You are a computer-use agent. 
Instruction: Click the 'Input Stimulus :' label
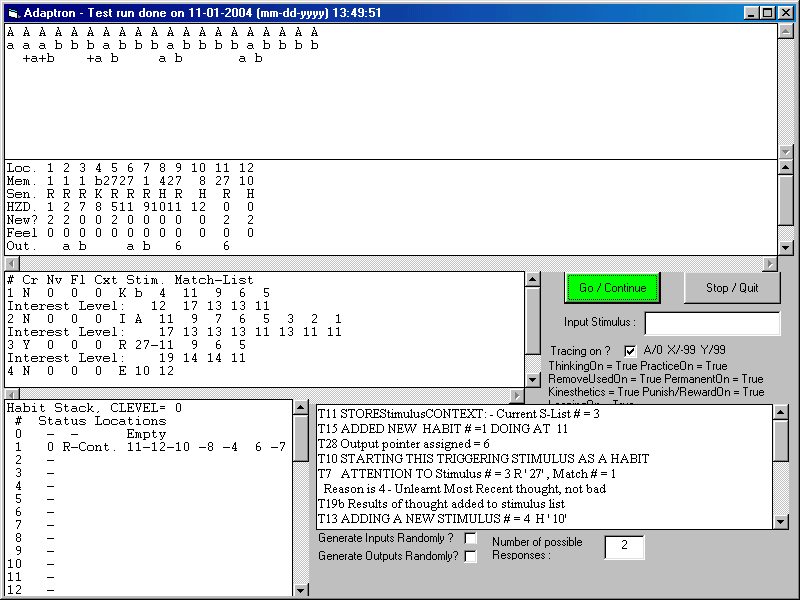point(599,322)
